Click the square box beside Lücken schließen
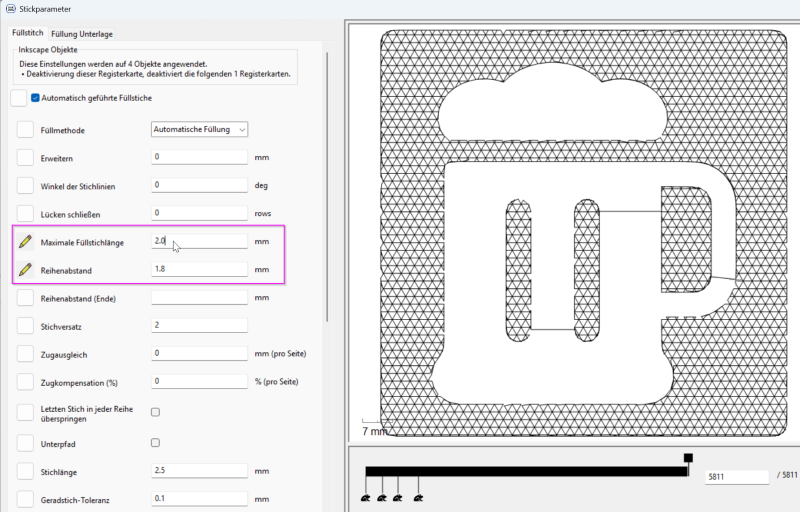This screenshot has height=512, width=800. coord(25,213)
